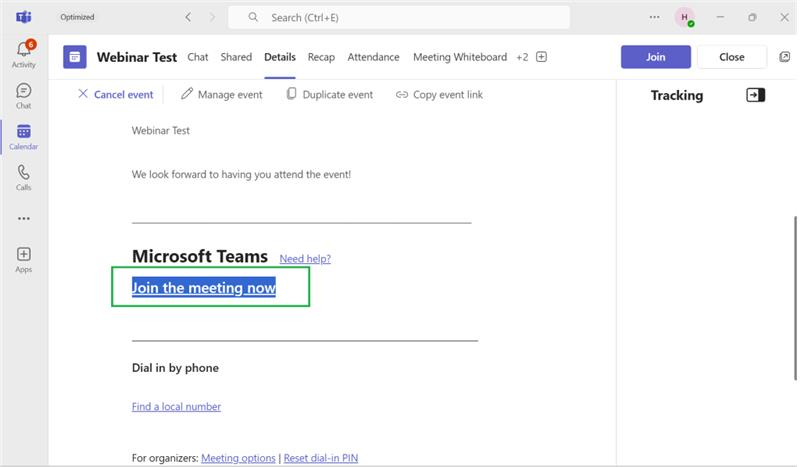The image size is (800, 467).
Task: Switch to the meeting Chat tab
Action: [x=197, y=57]
